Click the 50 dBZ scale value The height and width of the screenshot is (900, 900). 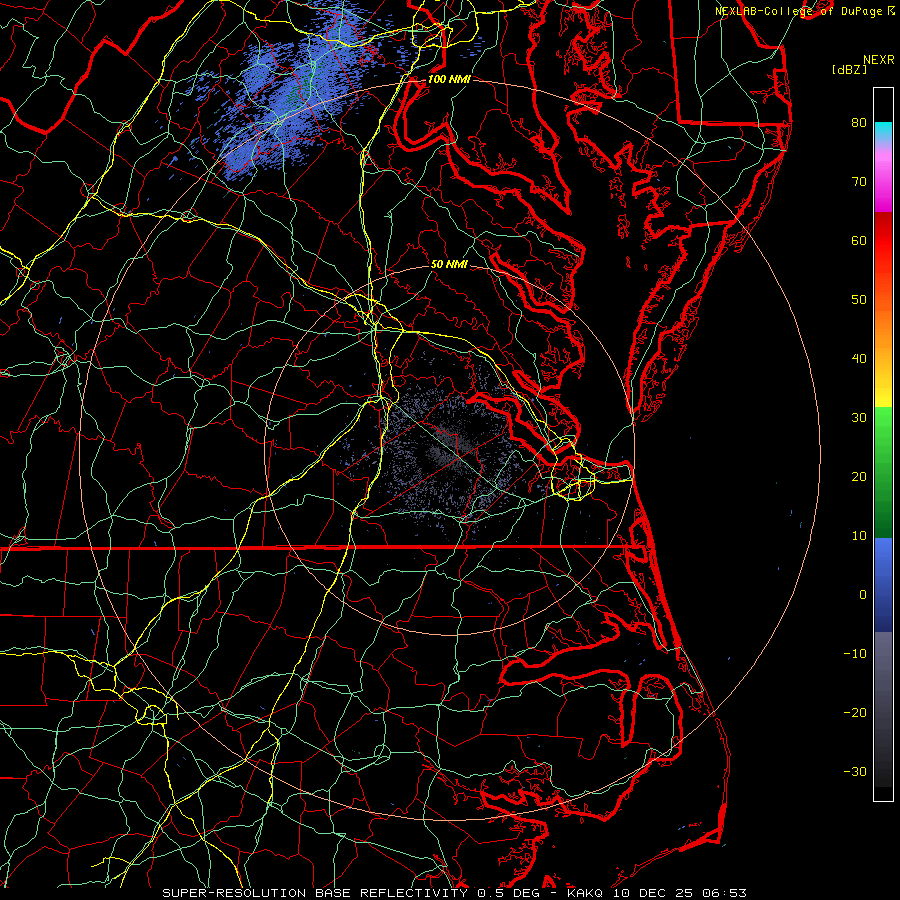coord(859,300)
